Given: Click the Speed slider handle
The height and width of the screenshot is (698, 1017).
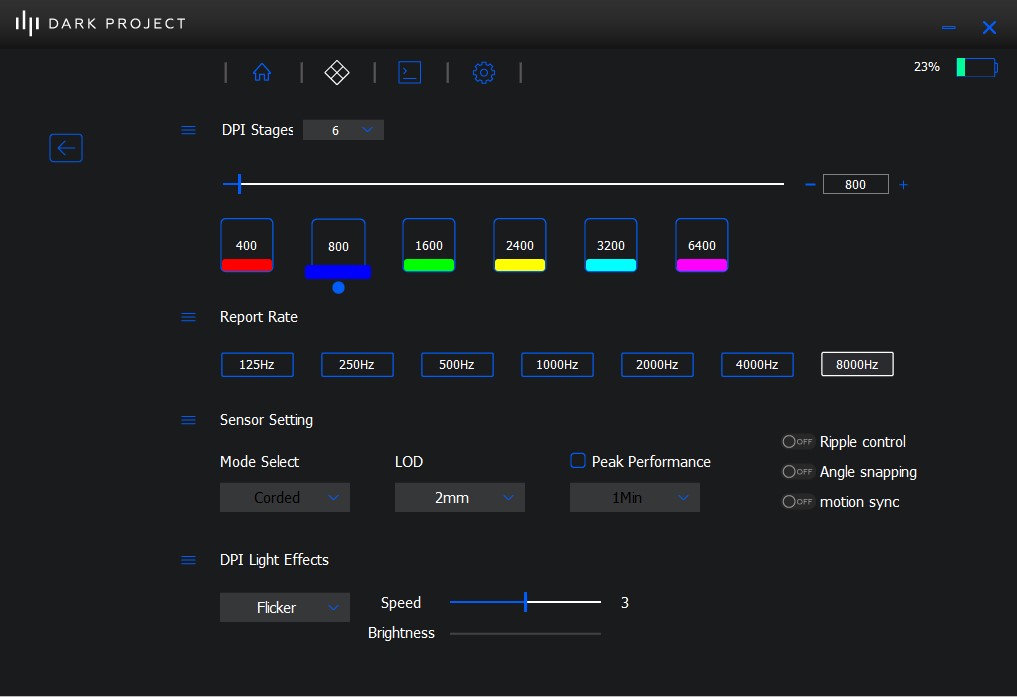Looking at the screenshot, I should click(x=525, y=602).
